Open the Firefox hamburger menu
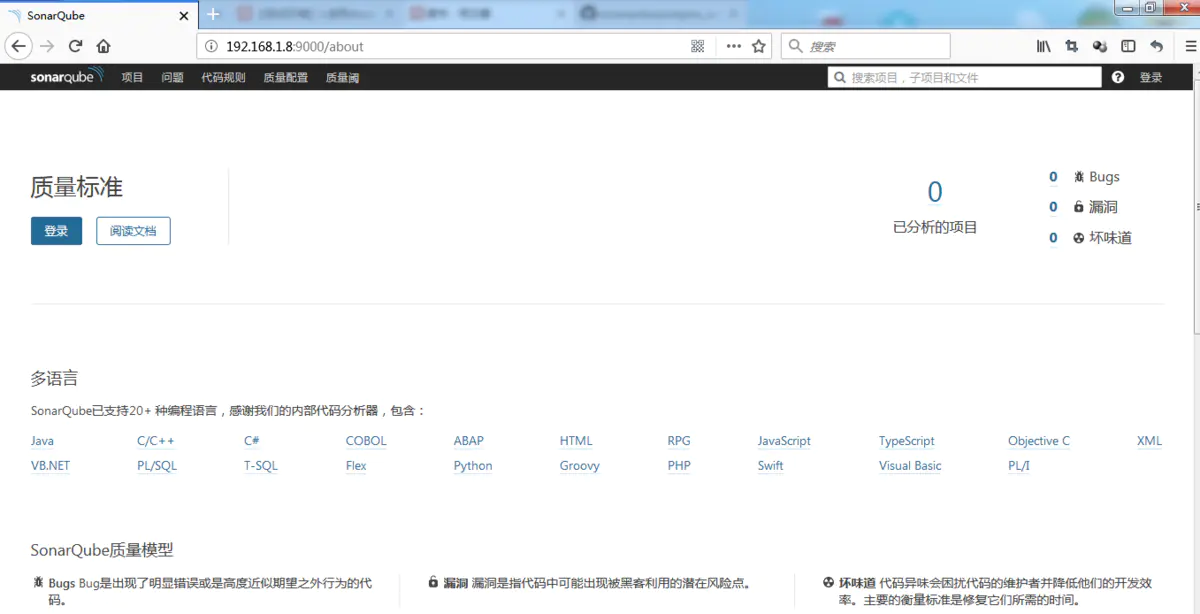Image resolution: width=1200 pixels, height=614 pixels. point(1189,46)
